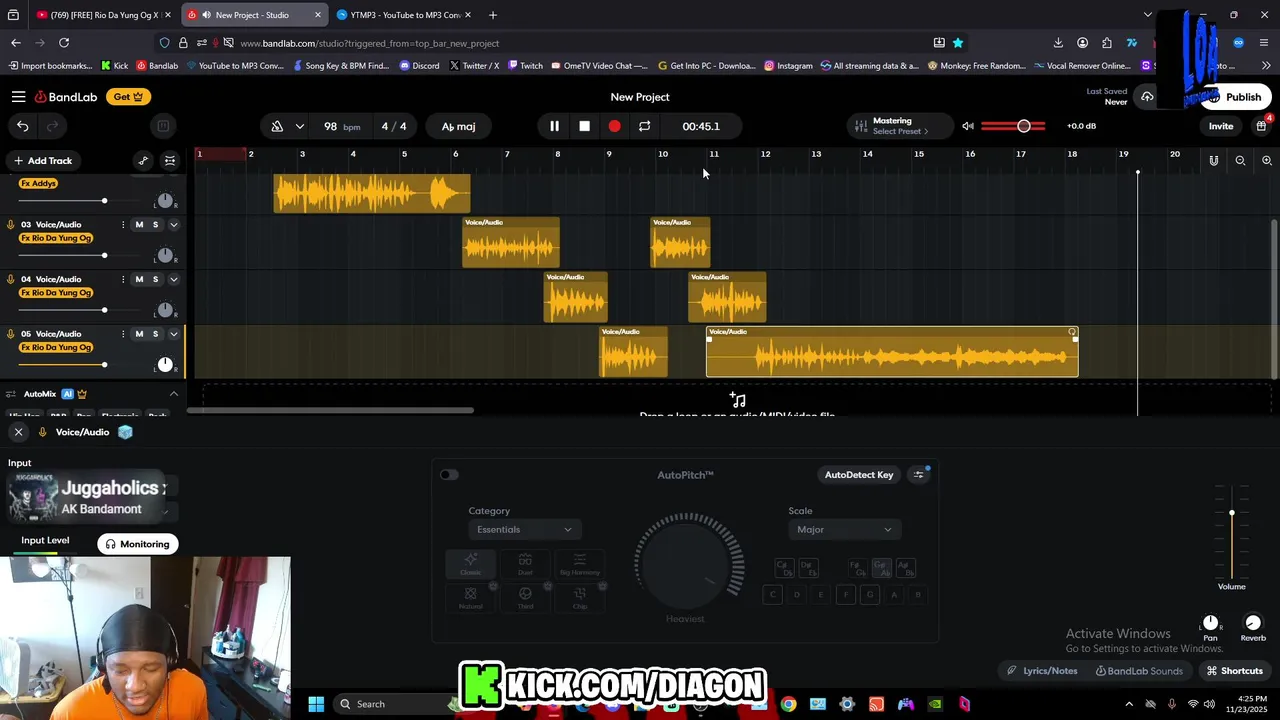Click the microphone icon of track 03
This screenshot has width=1280, height=720.
(x=11, y=225)
